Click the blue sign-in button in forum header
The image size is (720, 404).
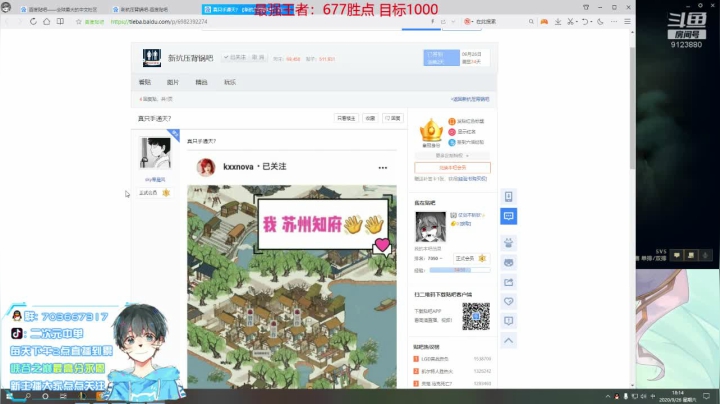[x=441, y=58]
